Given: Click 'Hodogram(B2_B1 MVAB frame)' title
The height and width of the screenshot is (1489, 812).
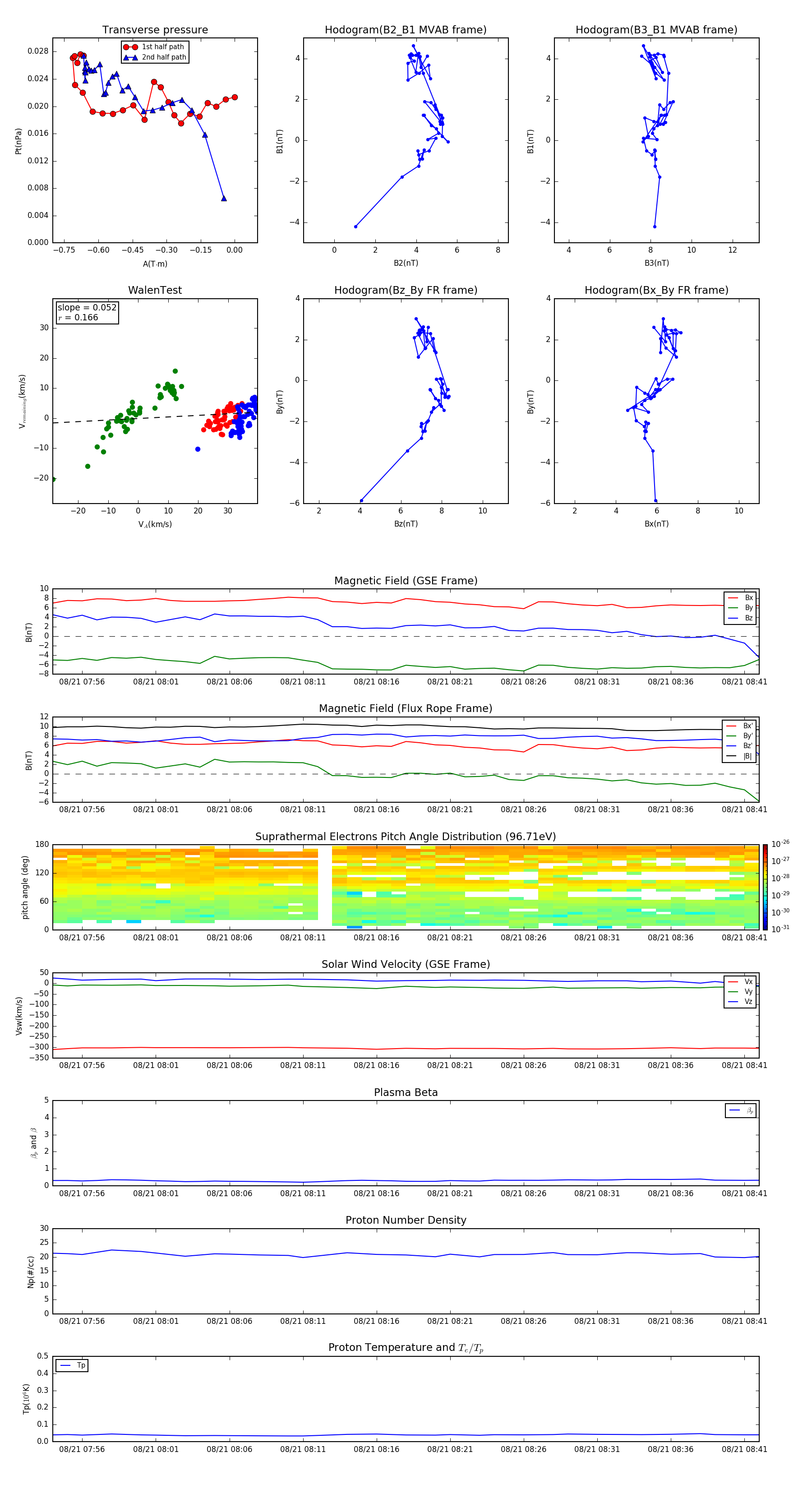Looking at the screenshot, I should click(x=406, y=30).
